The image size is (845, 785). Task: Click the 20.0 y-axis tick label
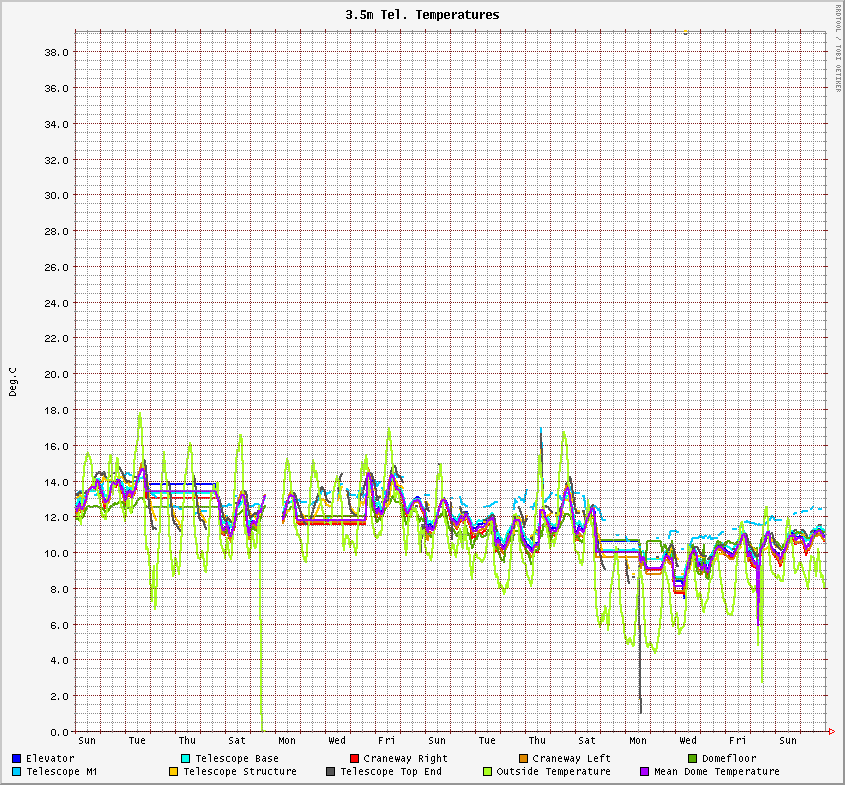[56, 374]
